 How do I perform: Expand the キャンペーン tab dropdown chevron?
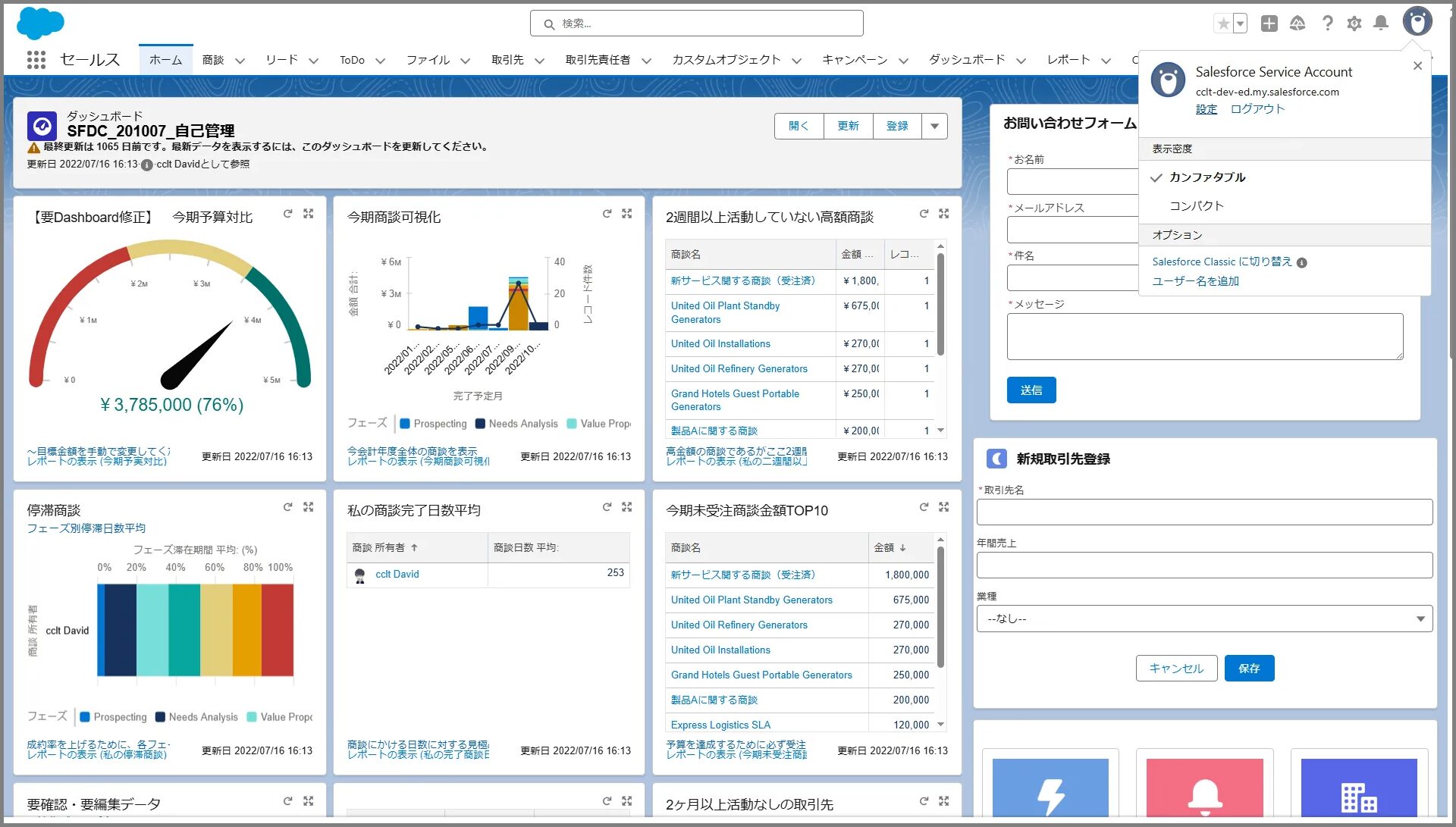(903, 61)
